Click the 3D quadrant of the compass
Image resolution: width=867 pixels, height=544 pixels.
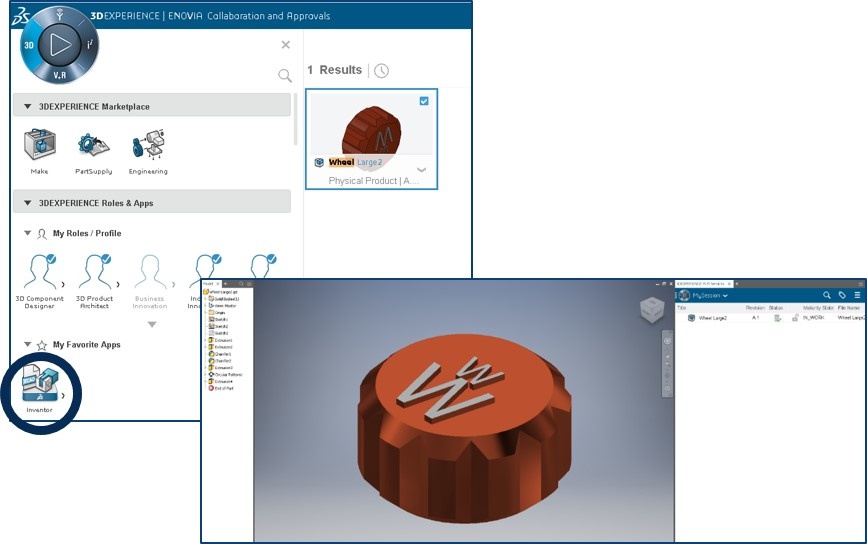[29, 45]
